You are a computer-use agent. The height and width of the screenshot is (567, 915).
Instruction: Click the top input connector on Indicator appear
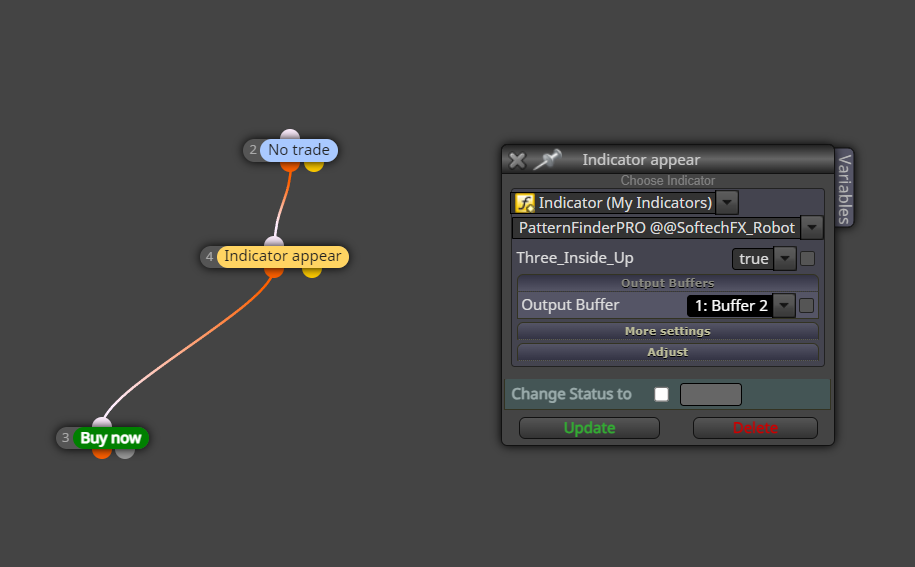[274, 242]
